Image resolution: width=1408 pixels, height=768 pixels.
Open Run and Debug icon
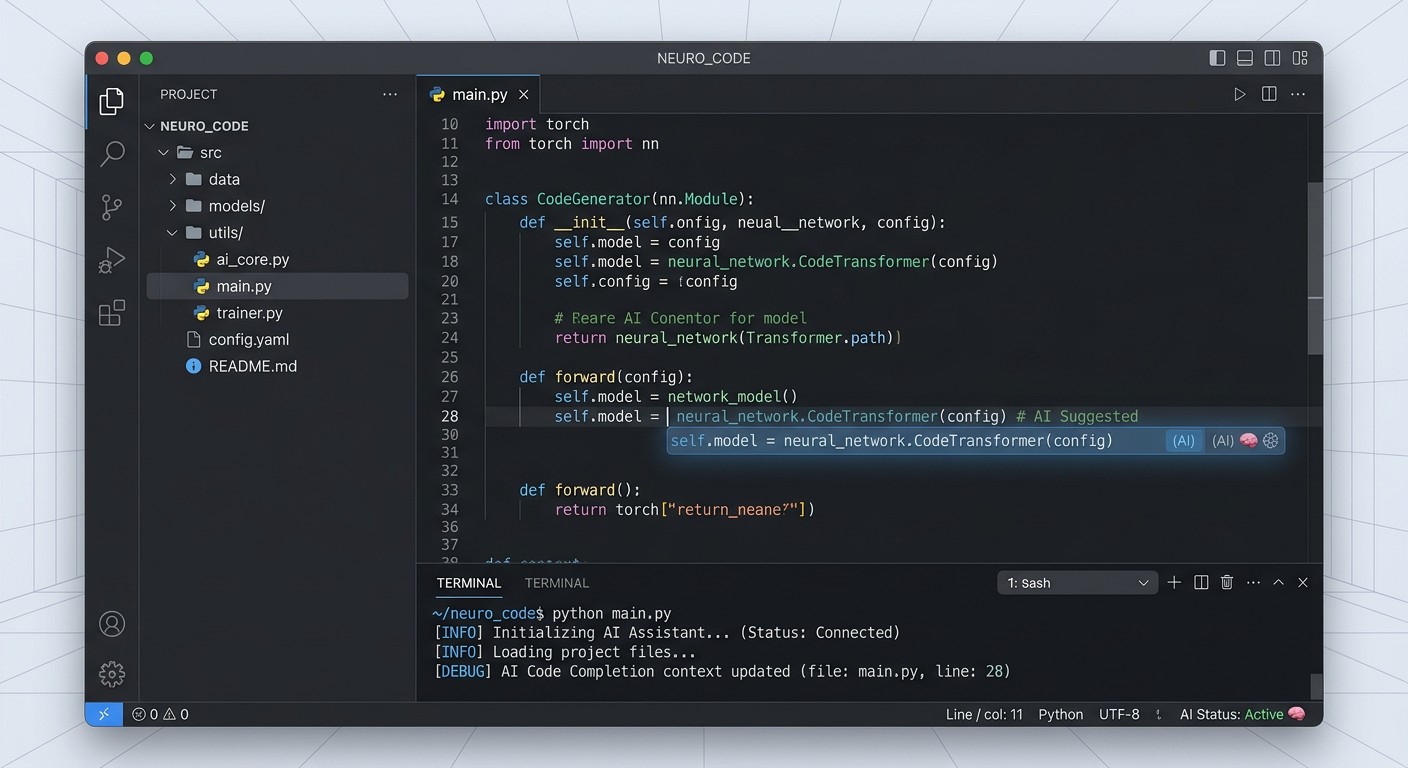pyautogui.click(x=112, y=260)
